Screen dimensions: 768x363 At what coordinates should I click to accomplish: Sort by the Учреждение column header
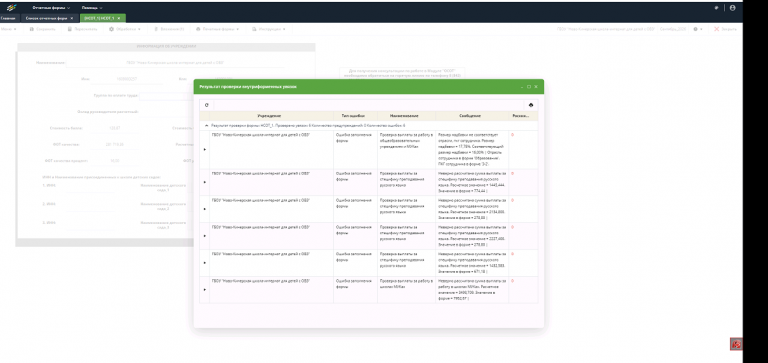(x=271, y=116)
